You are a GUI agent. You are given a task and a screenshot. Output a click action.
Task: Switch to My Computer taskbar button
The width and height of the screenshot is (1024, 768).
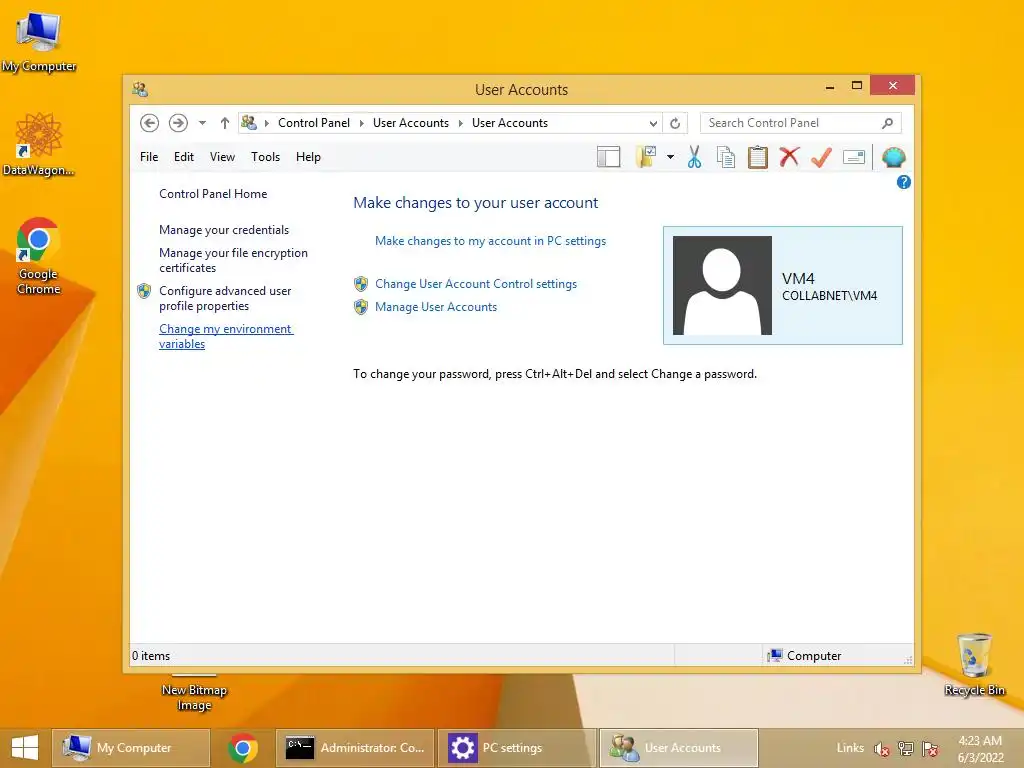tap(131, 748)
